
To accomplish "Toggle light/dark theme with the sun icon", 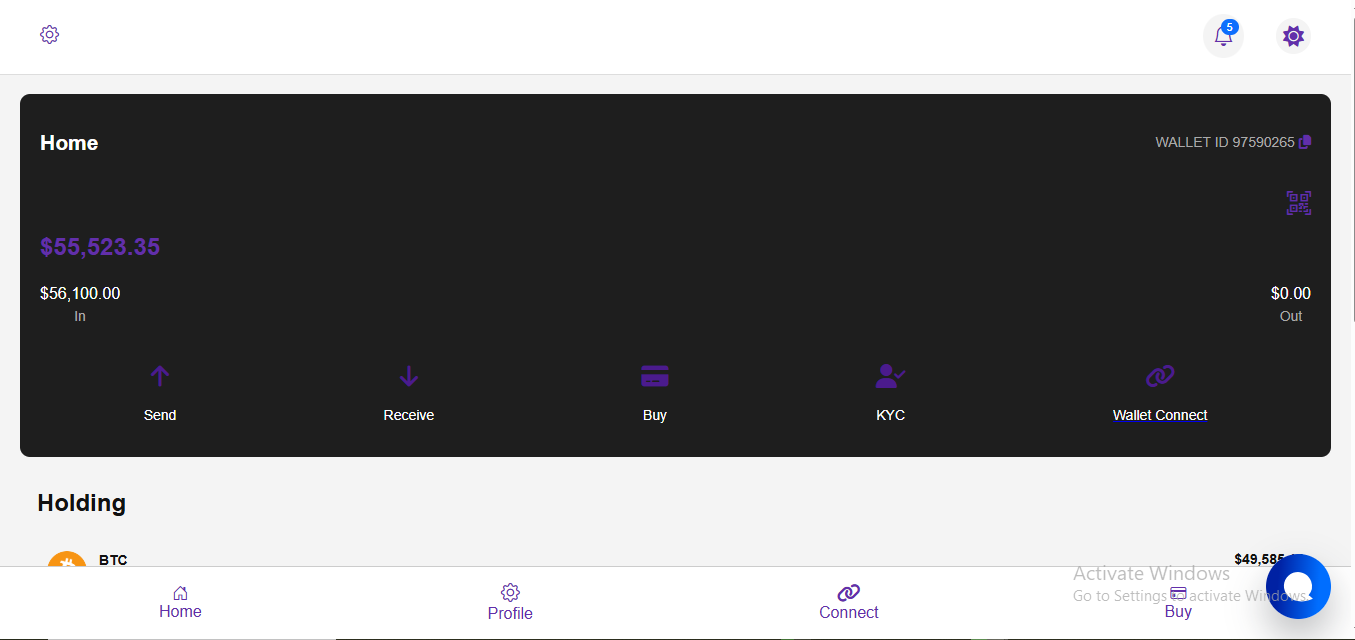I will click(x=1293, y=37).
